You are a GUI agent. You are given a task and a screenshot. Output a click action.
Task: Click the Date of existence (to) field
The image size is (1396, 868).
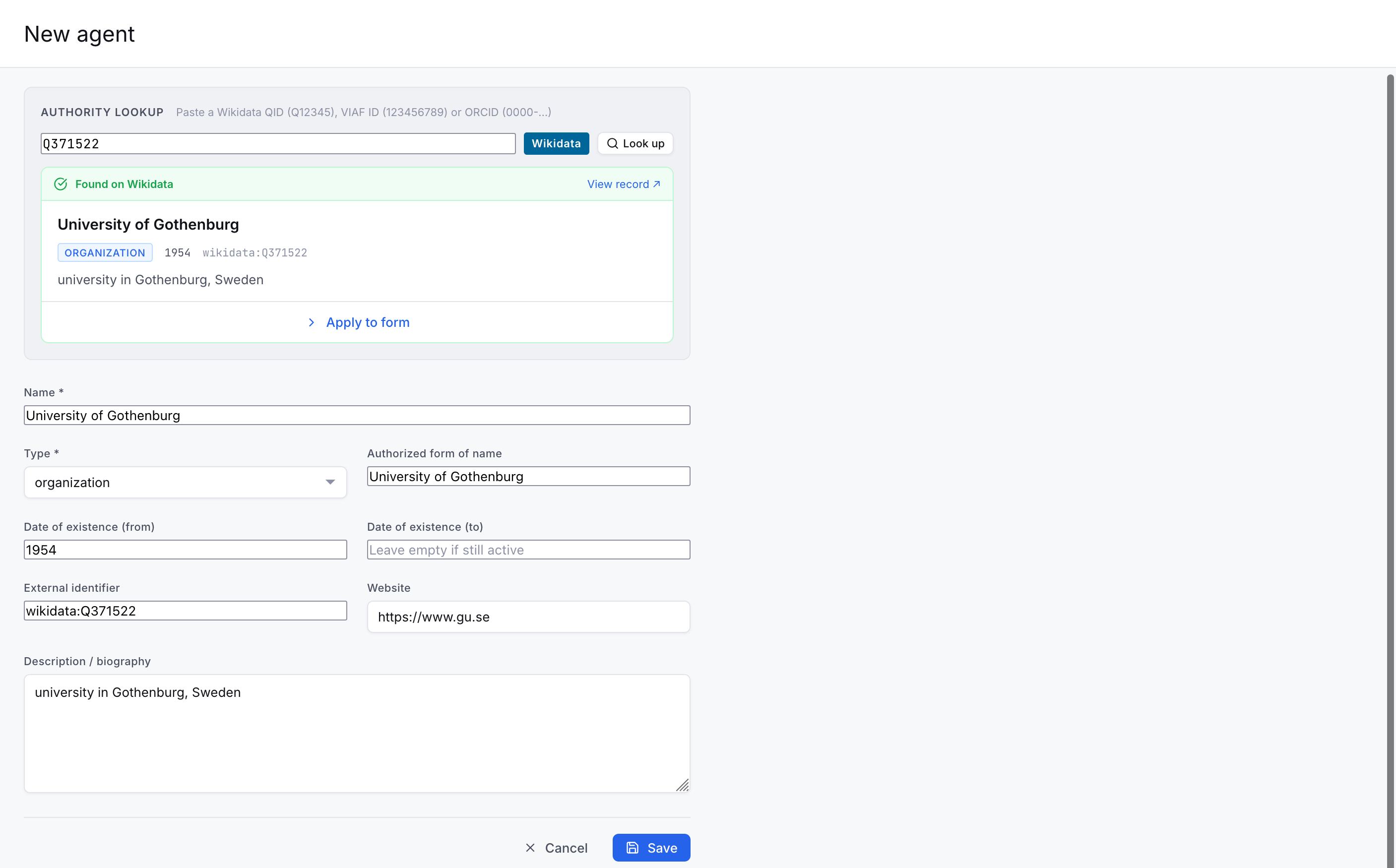click(529, 550)
